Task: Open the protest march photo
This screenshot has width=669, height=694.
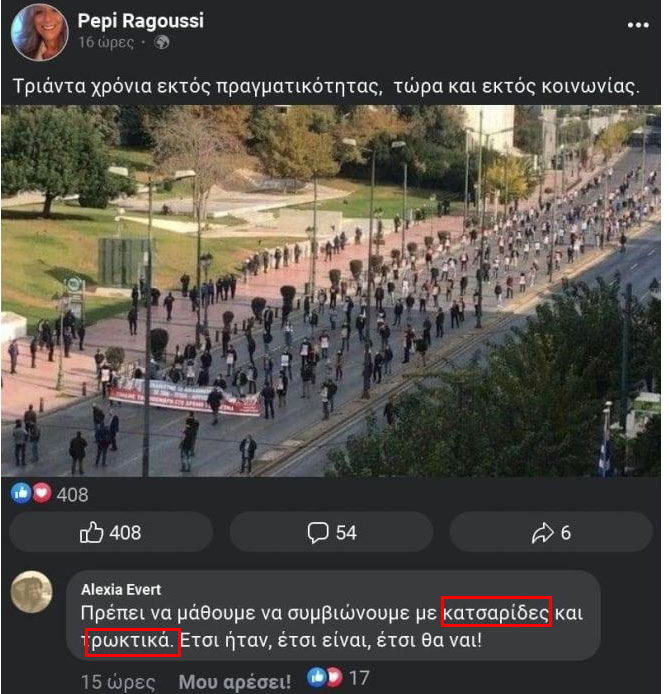Action: pos(331,291)
